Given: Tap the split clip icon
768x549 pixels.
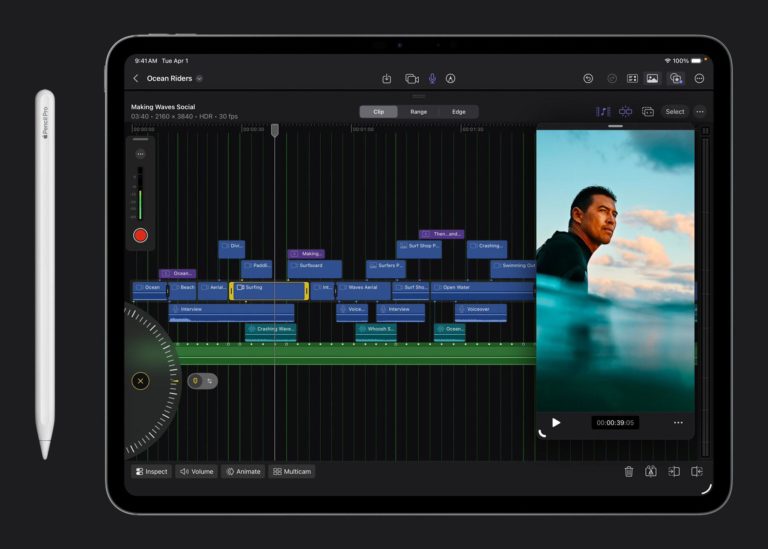Looking at the screenshot, I should click(651, 471).
